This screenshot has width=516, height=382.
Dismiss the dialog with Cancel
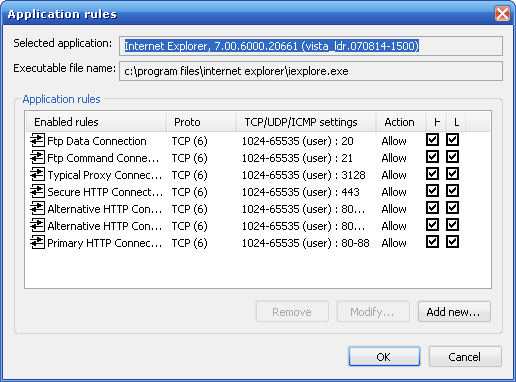465,357
